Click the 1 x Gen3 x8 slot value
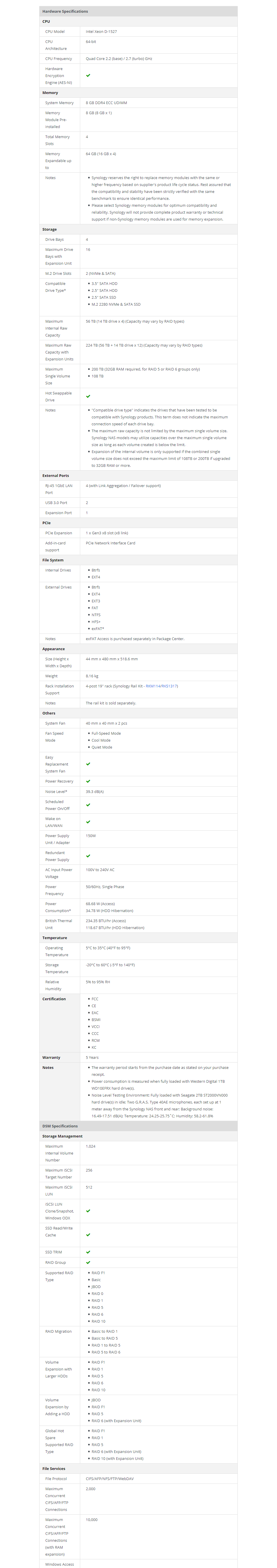The image size is (277, 1568). 107,533
